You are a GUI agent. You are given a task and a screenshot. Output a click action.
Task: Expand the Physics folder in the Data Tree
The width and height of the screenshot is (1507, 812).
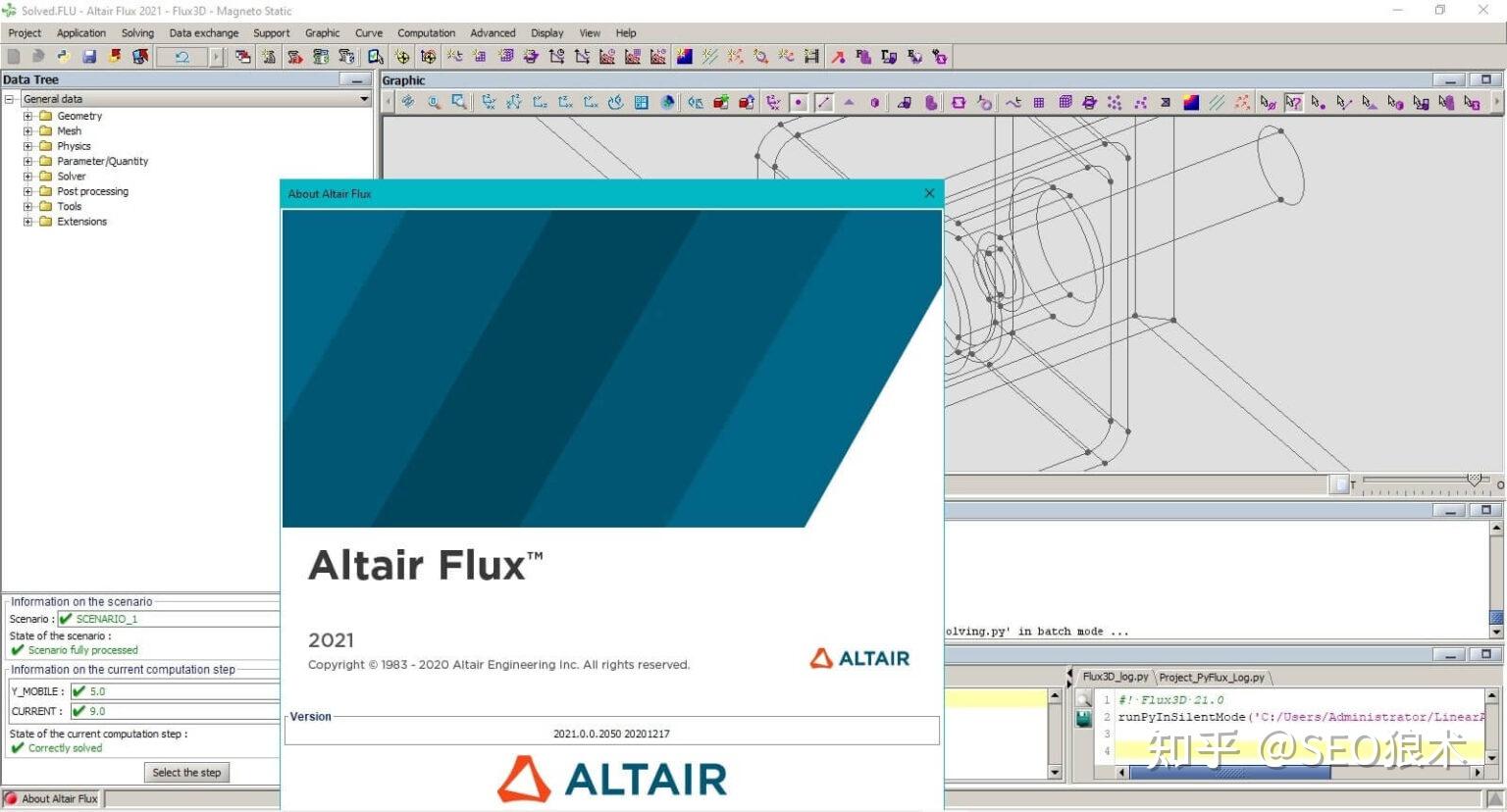click(x=27, y=145)
